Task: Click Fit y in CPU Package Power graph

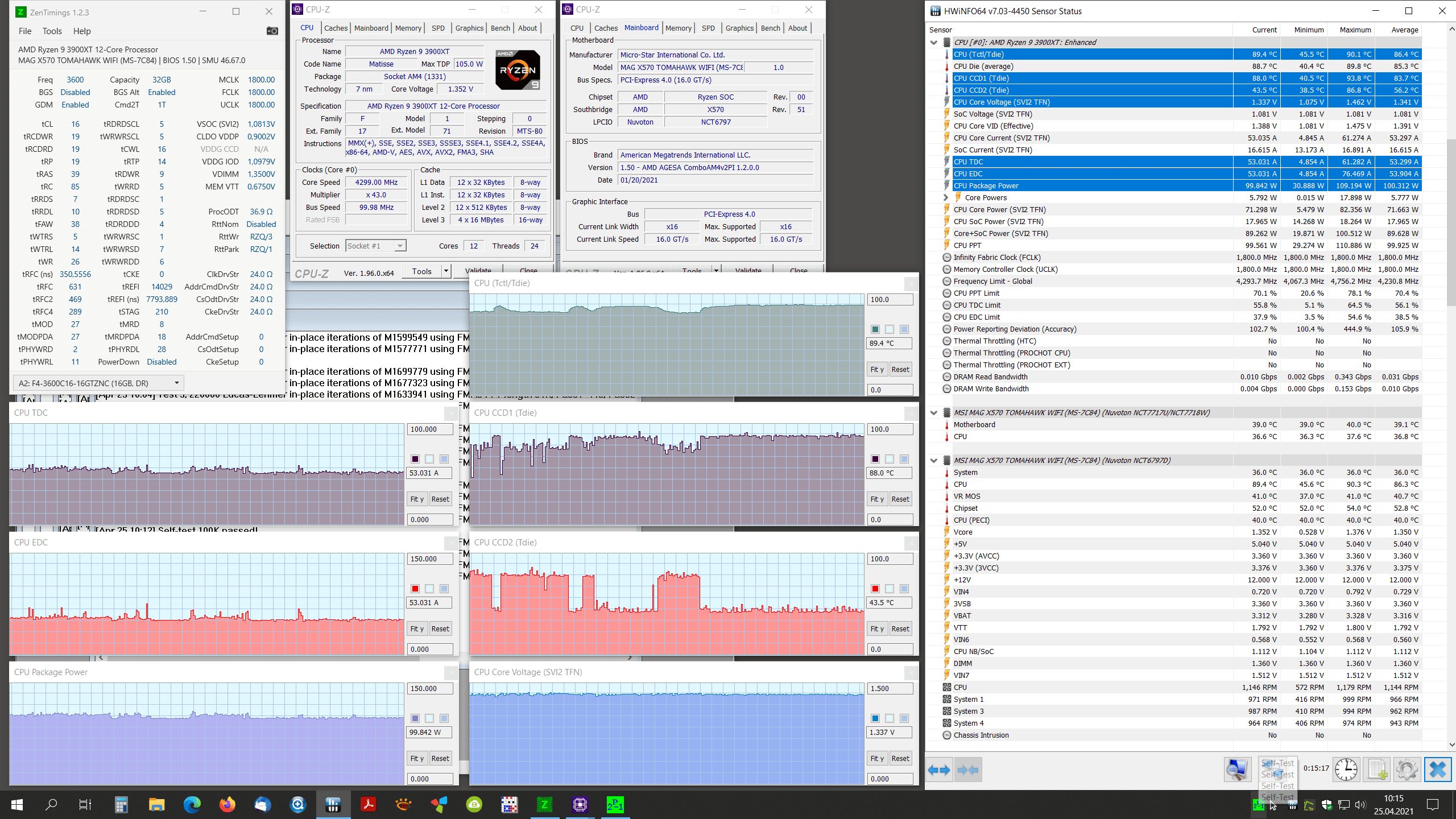Action: [417, 758]
